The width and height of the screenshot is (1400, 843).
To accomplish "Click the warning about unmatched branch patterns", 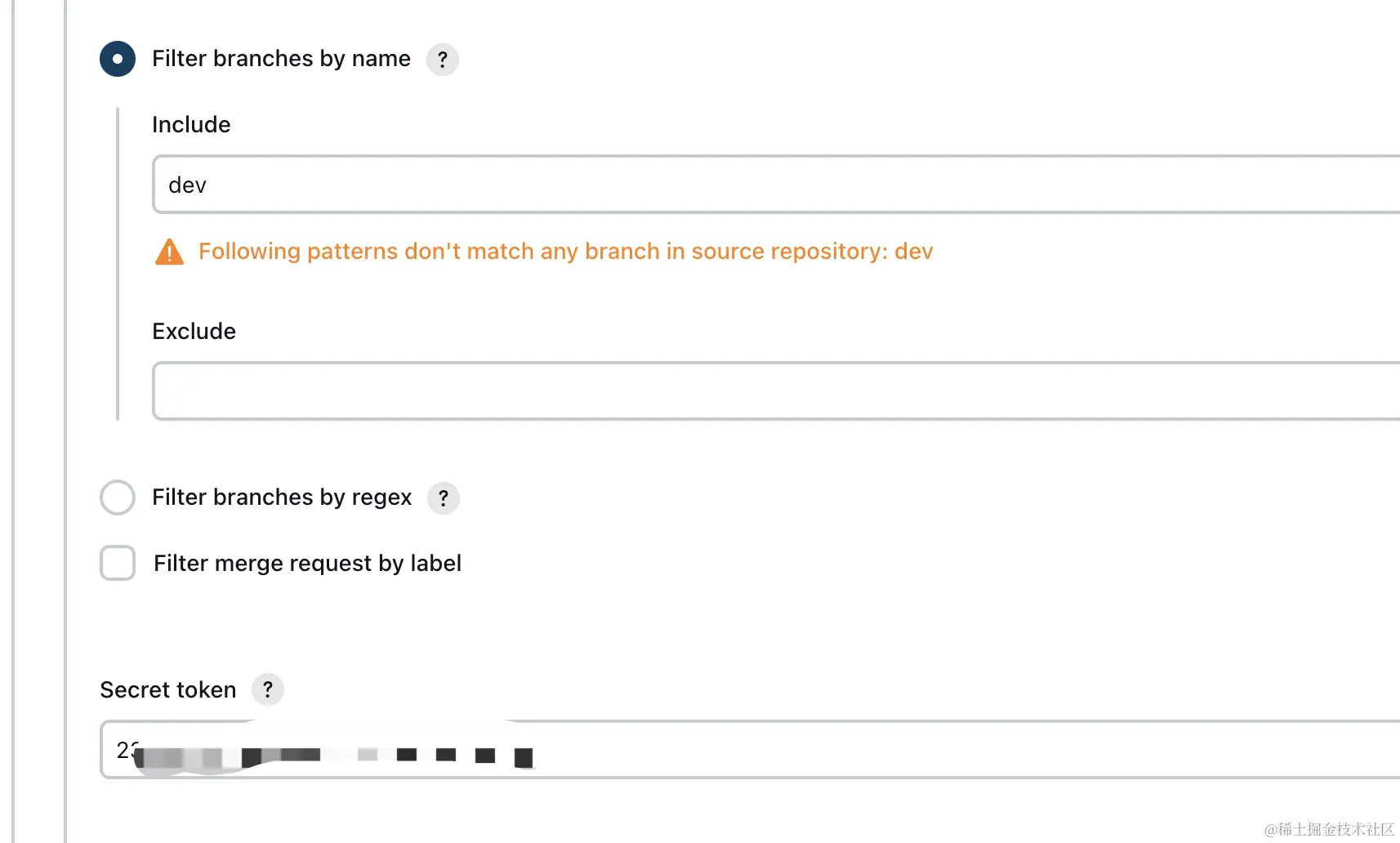I will pyautogui.click(x=565, y=252).
